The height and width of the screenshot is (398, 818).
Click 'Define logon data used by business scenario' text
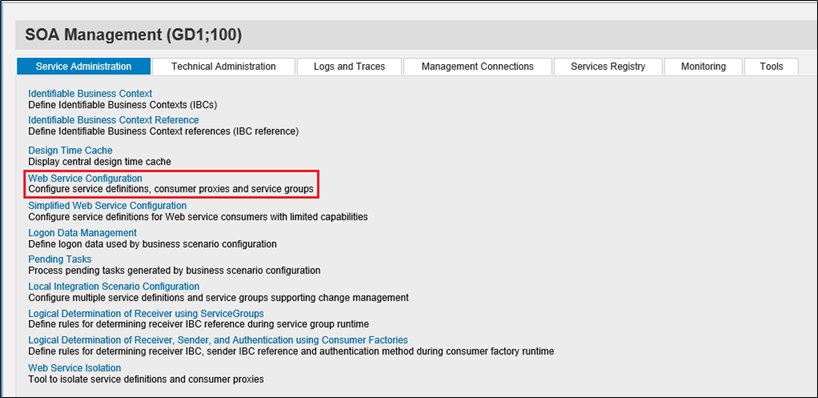(152, 244)
